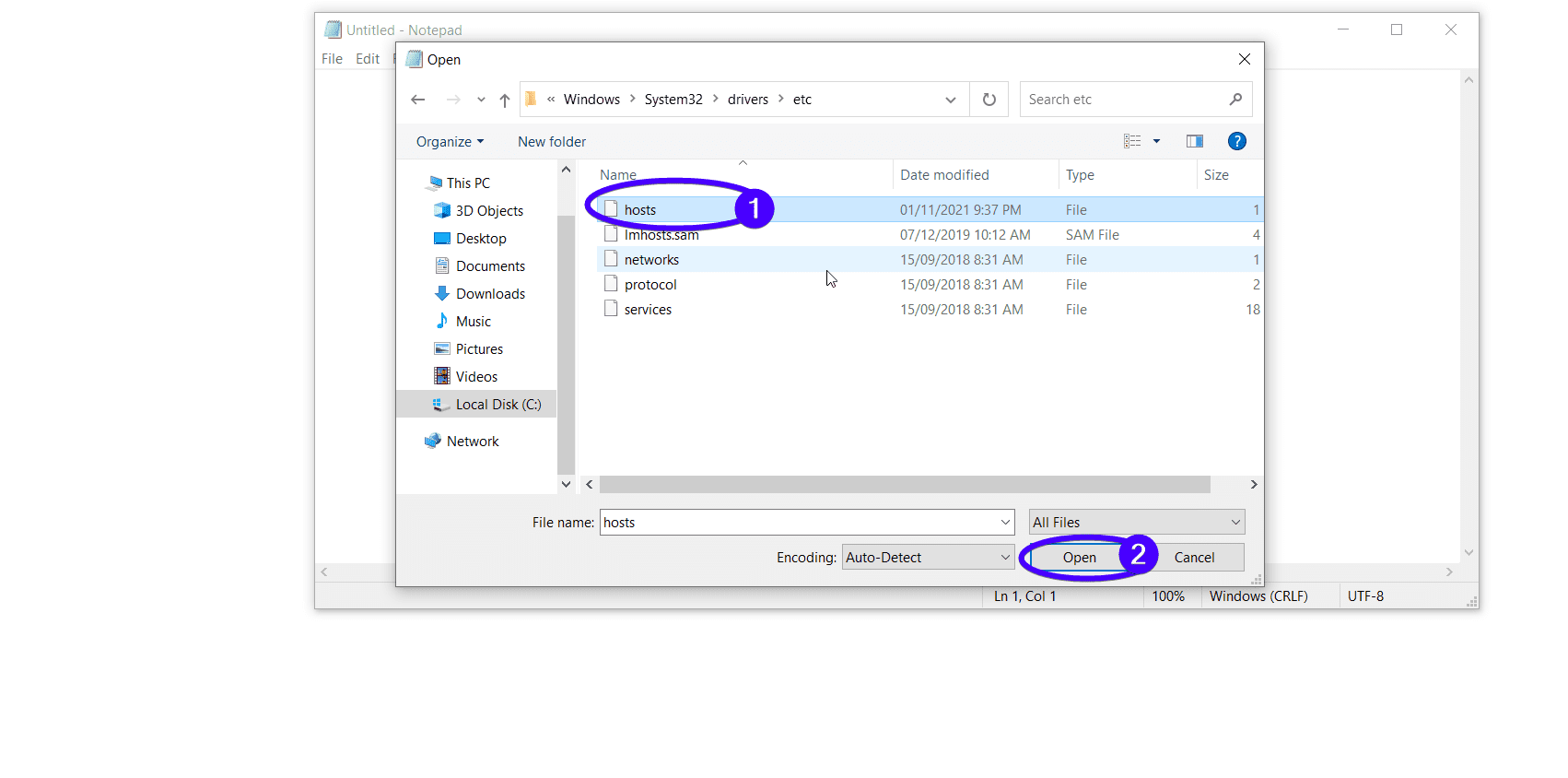This screenshot has height=778, width=1568.
Task: Refresh the etc folder listing
Action: [x=989, y=100]
